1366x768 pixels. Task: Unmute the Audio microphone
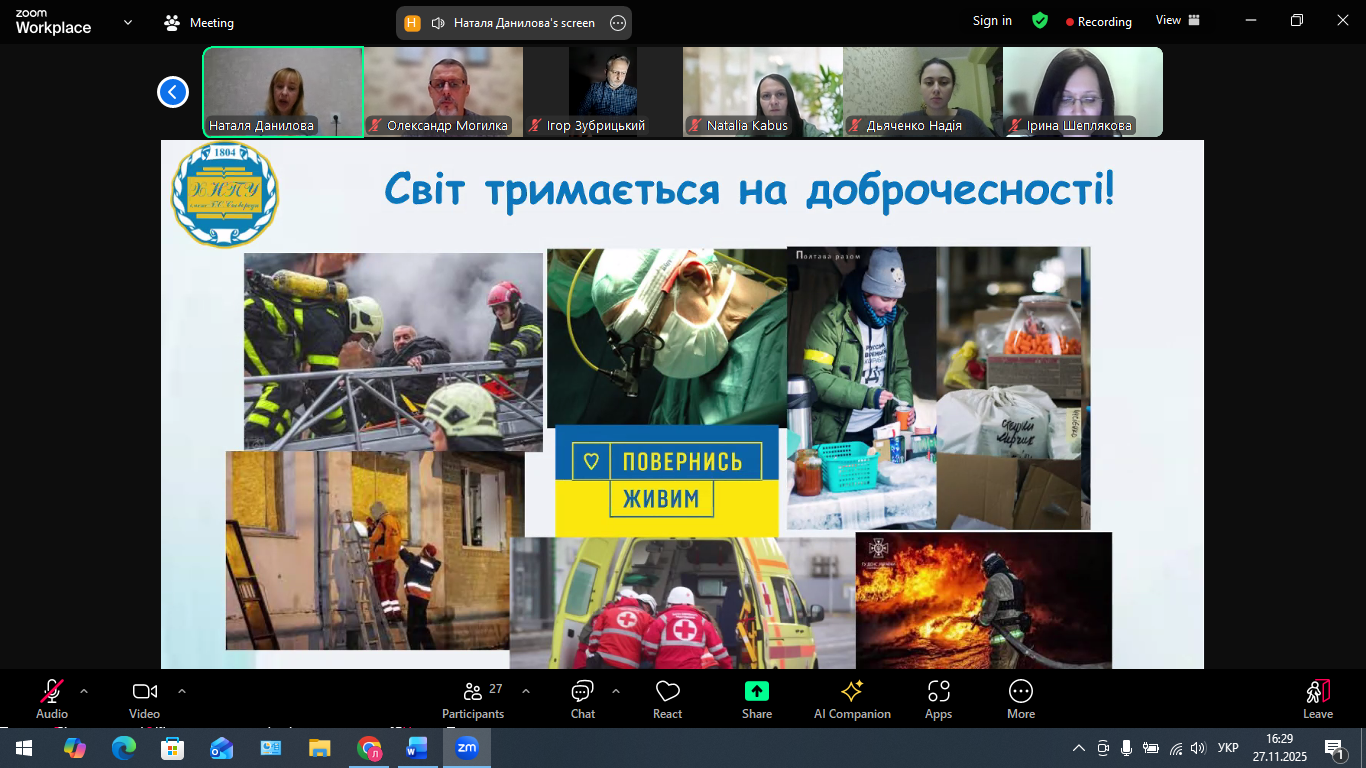pos(52,698)
